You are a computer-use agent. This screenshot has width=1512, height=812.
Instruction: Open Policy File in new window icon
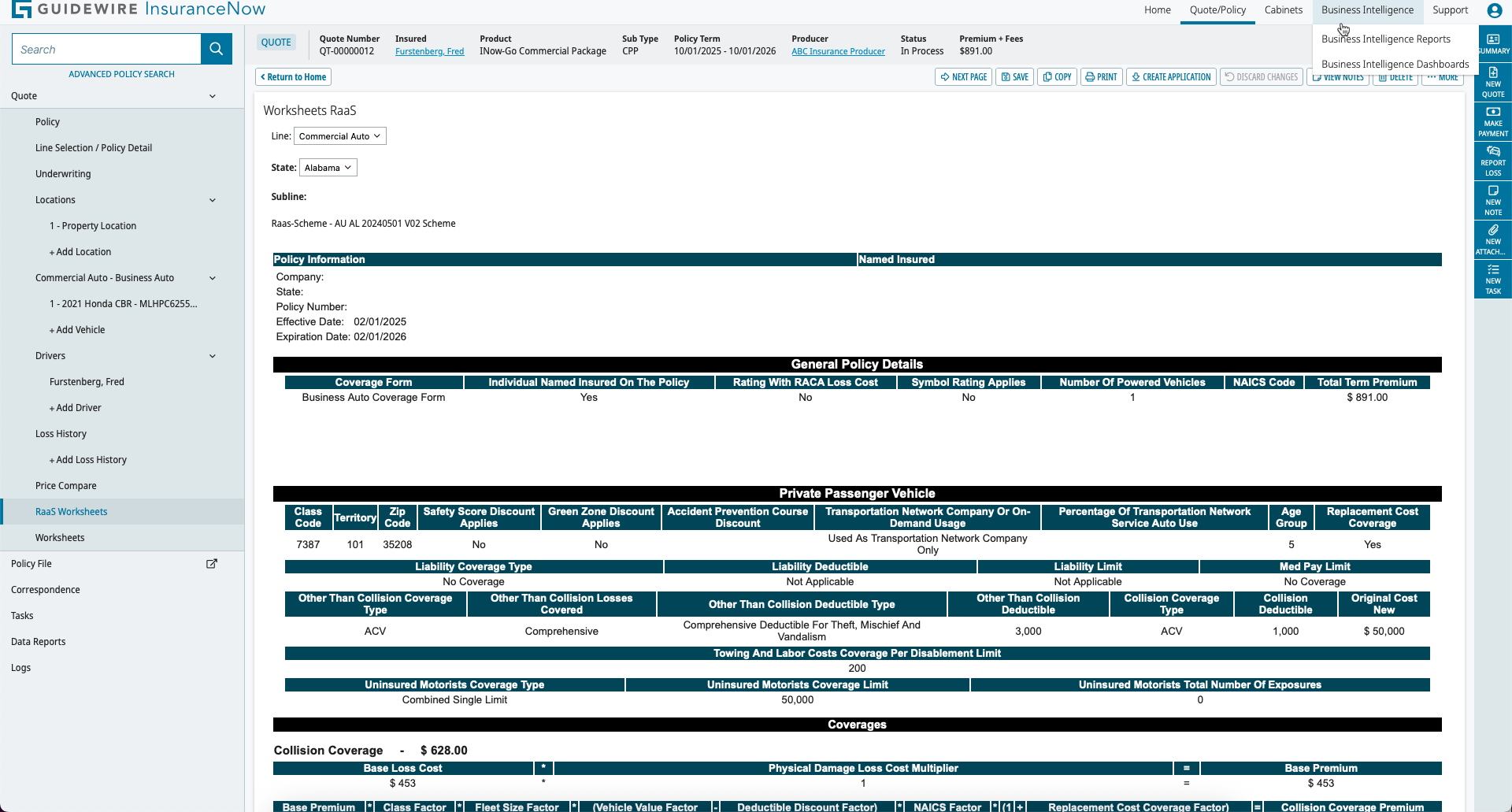[212, 563]
